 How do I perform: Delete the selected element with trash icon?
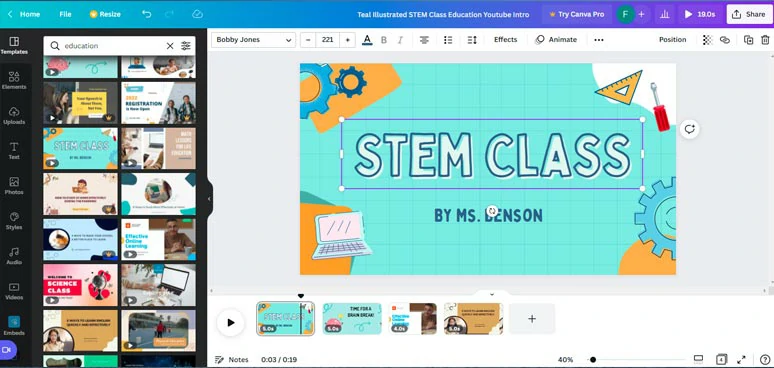[765, 40]
